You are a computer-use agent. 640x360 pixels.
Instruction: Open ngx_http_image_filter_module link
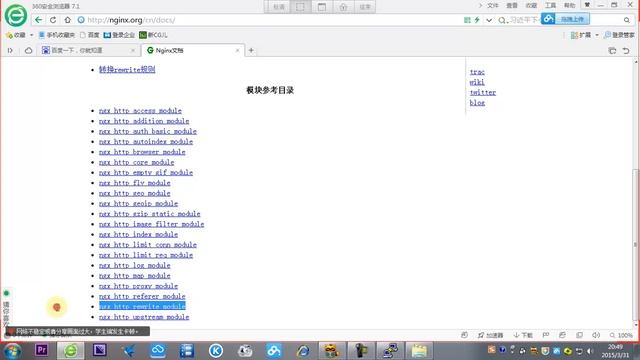click(x=151, y=224)
